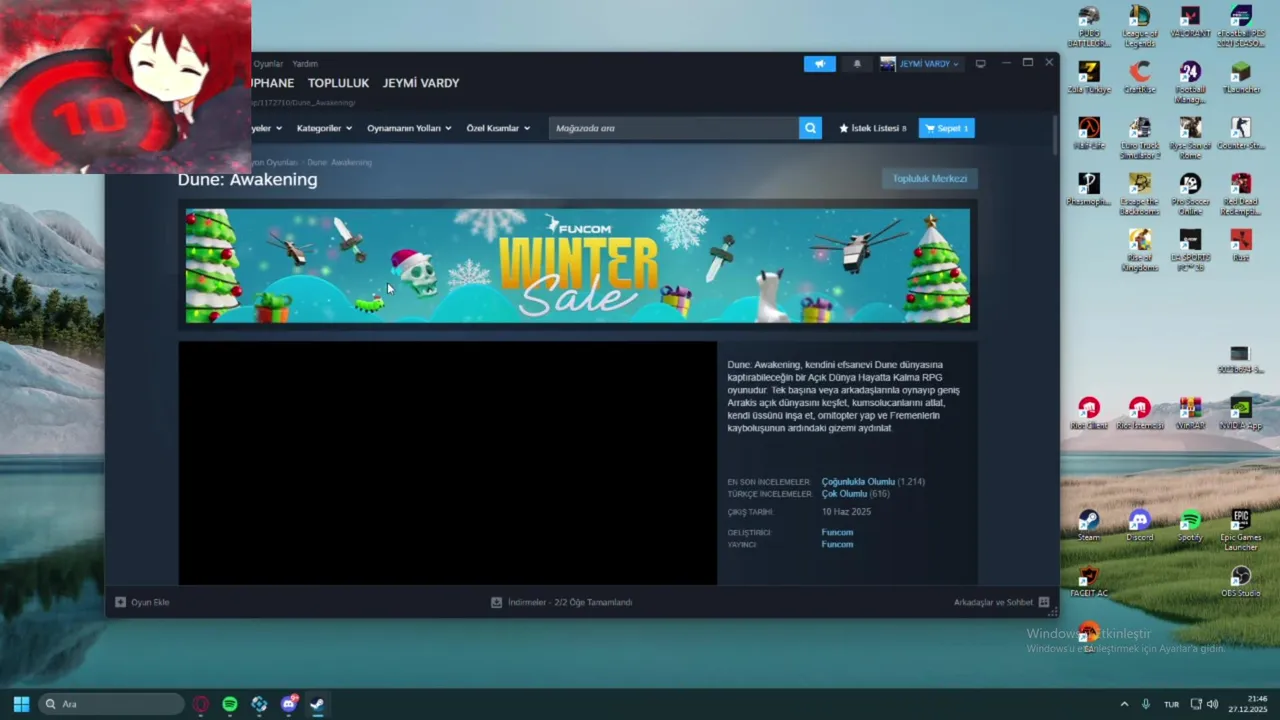Open Çok Olumlu Turkish reviews link
Screen dimensions: 1280x720
(844, 494)
